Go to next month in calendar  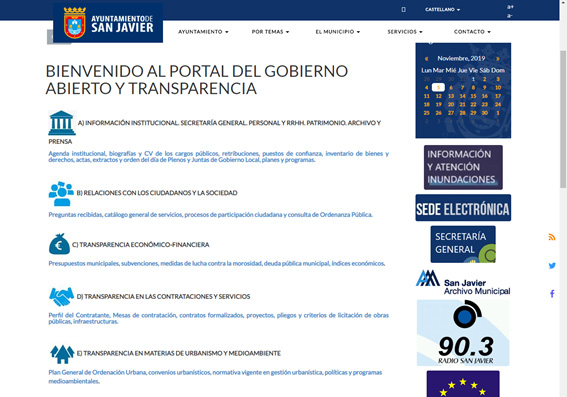(498, 59)
